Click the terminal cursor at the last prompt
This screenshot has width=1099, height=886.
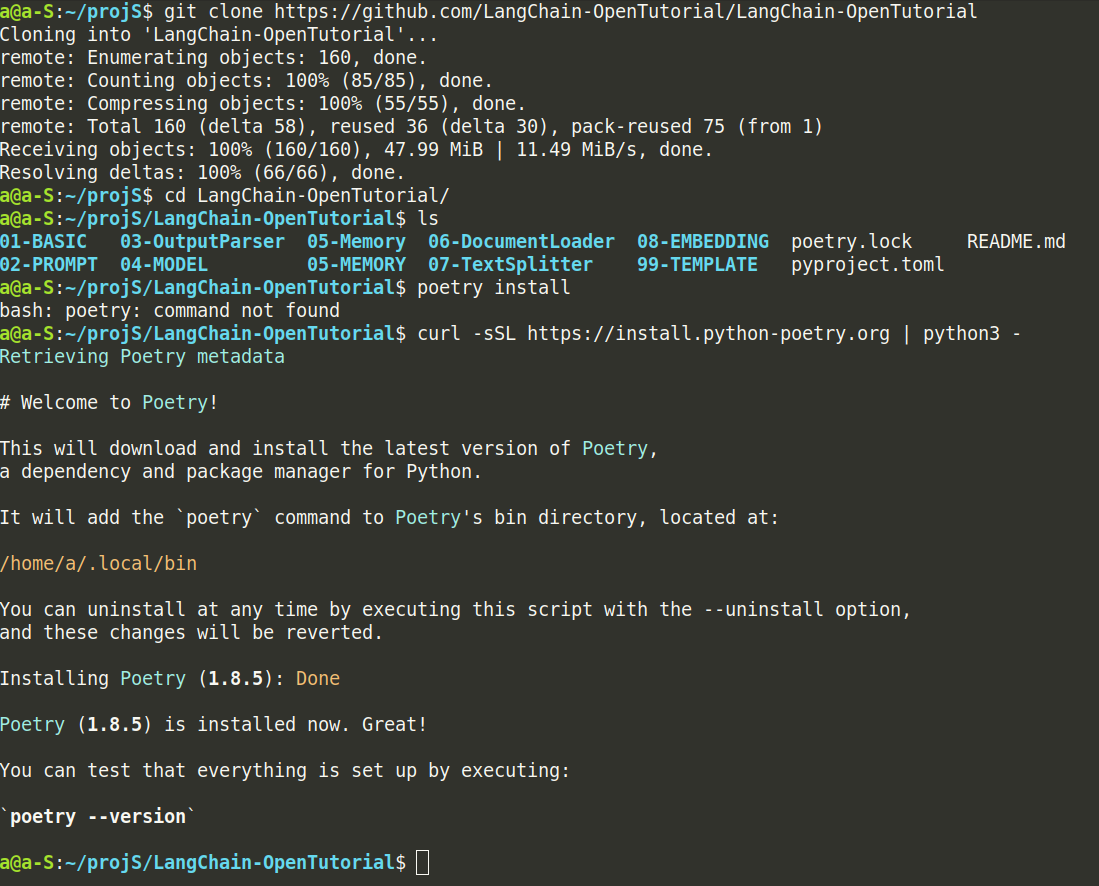click(422, 862)
